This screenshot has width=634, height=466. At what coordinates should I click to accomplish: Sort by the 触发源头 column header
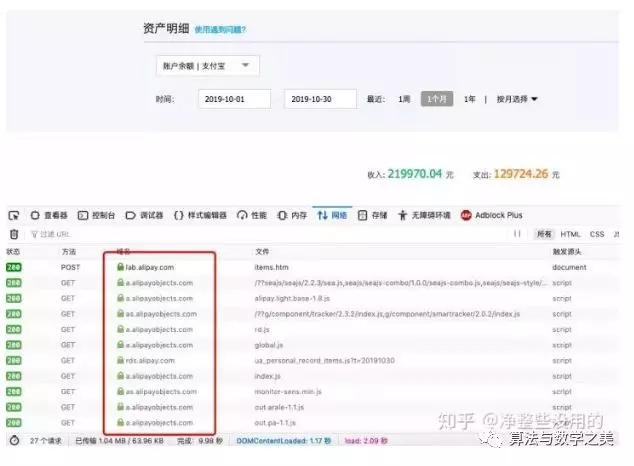[x=566, y=252]
